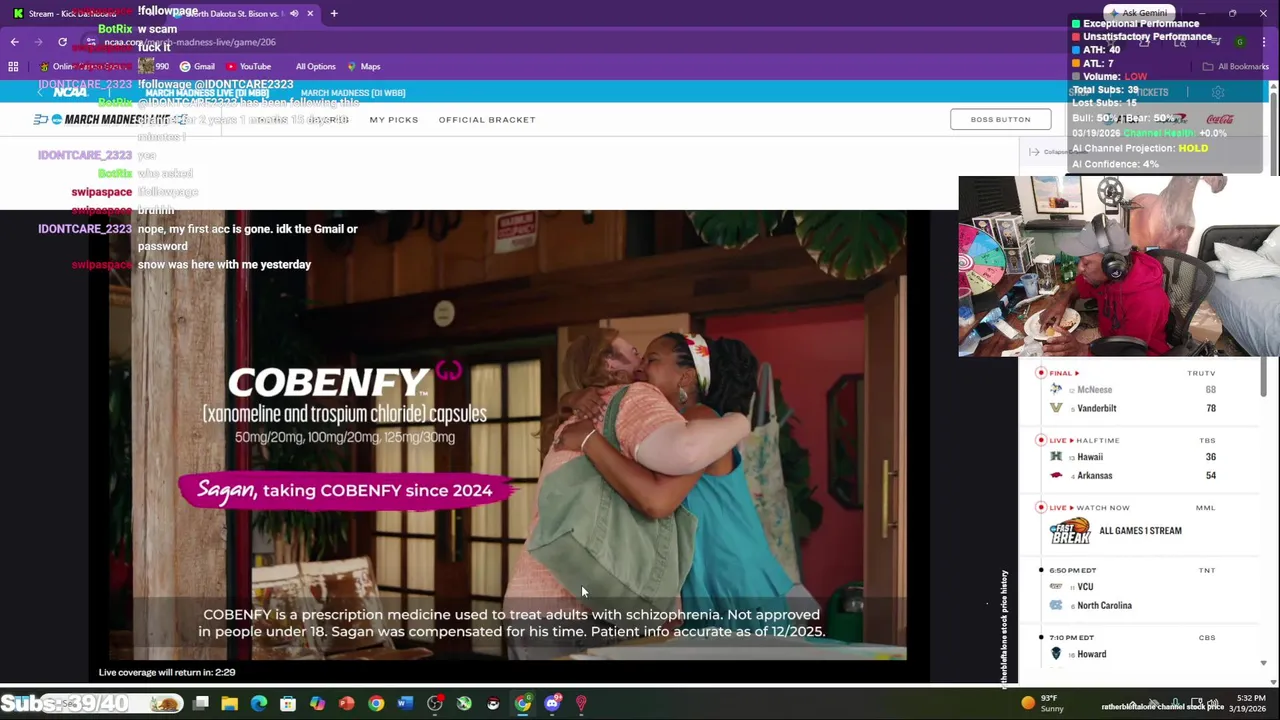
Task: Launch Microsoft Edge from the taskbar
Action: coord(259,704)
